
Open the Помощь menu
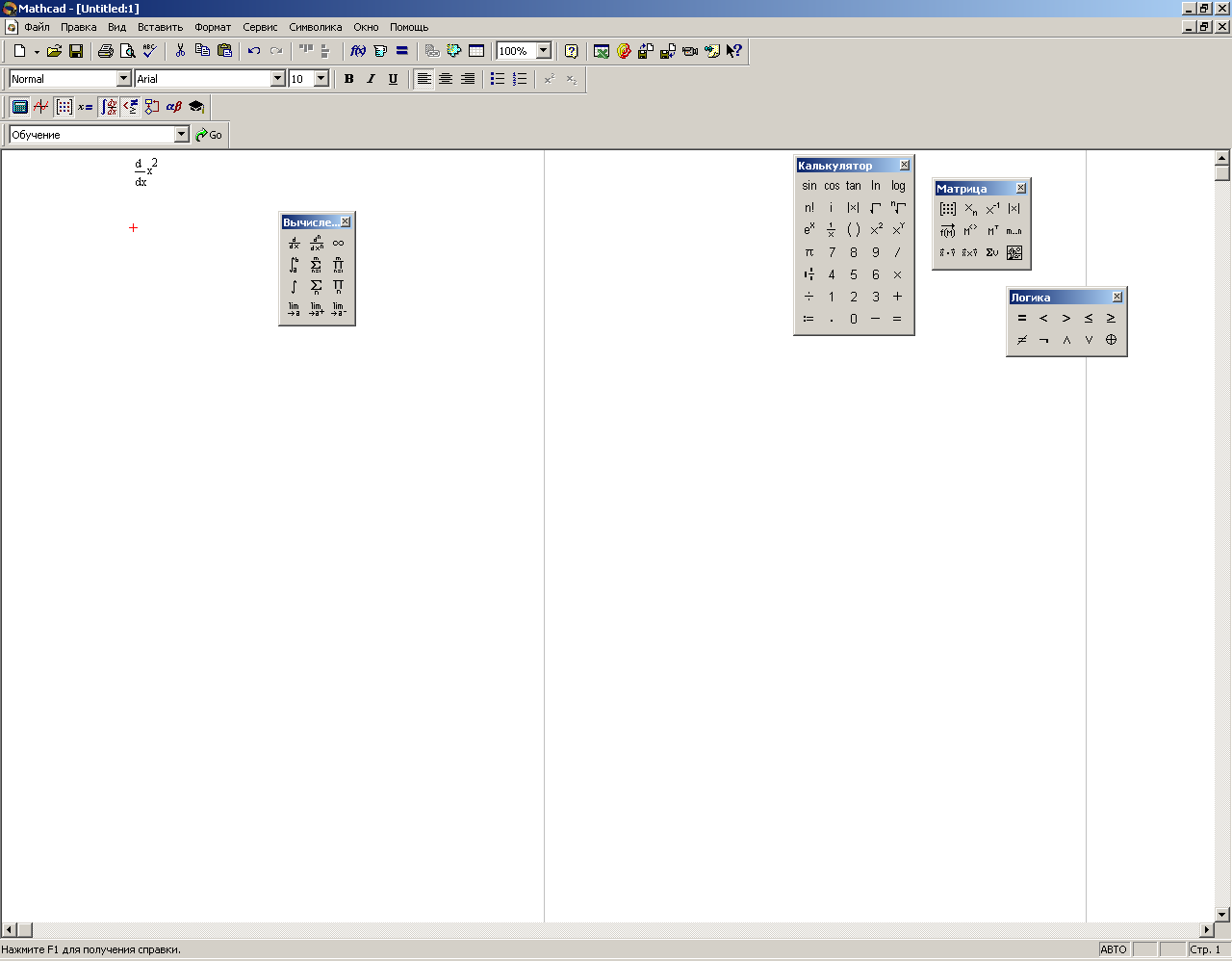[x=409, y=27]
